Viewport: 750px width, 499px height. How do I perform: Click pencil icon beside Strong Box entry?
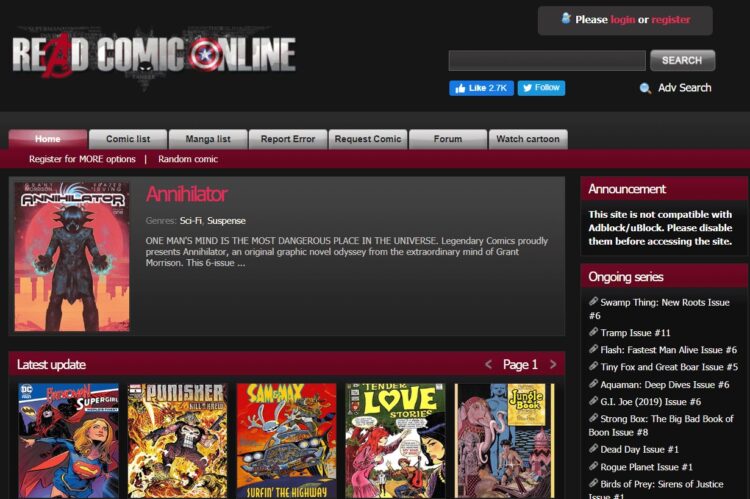[593, 418]
